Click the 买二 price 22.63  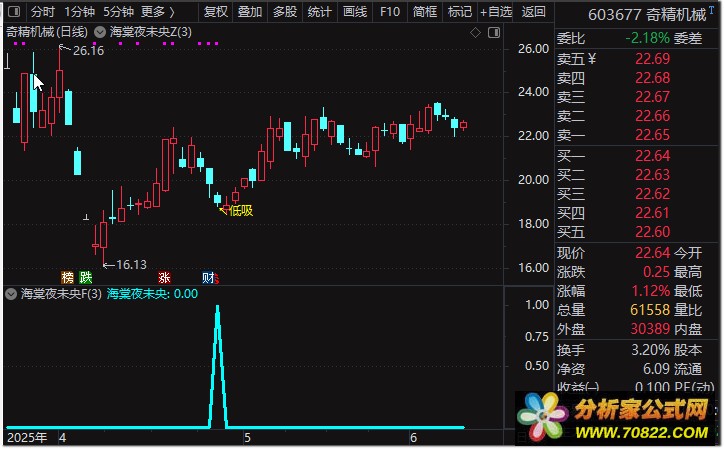(x=652, y=174)
